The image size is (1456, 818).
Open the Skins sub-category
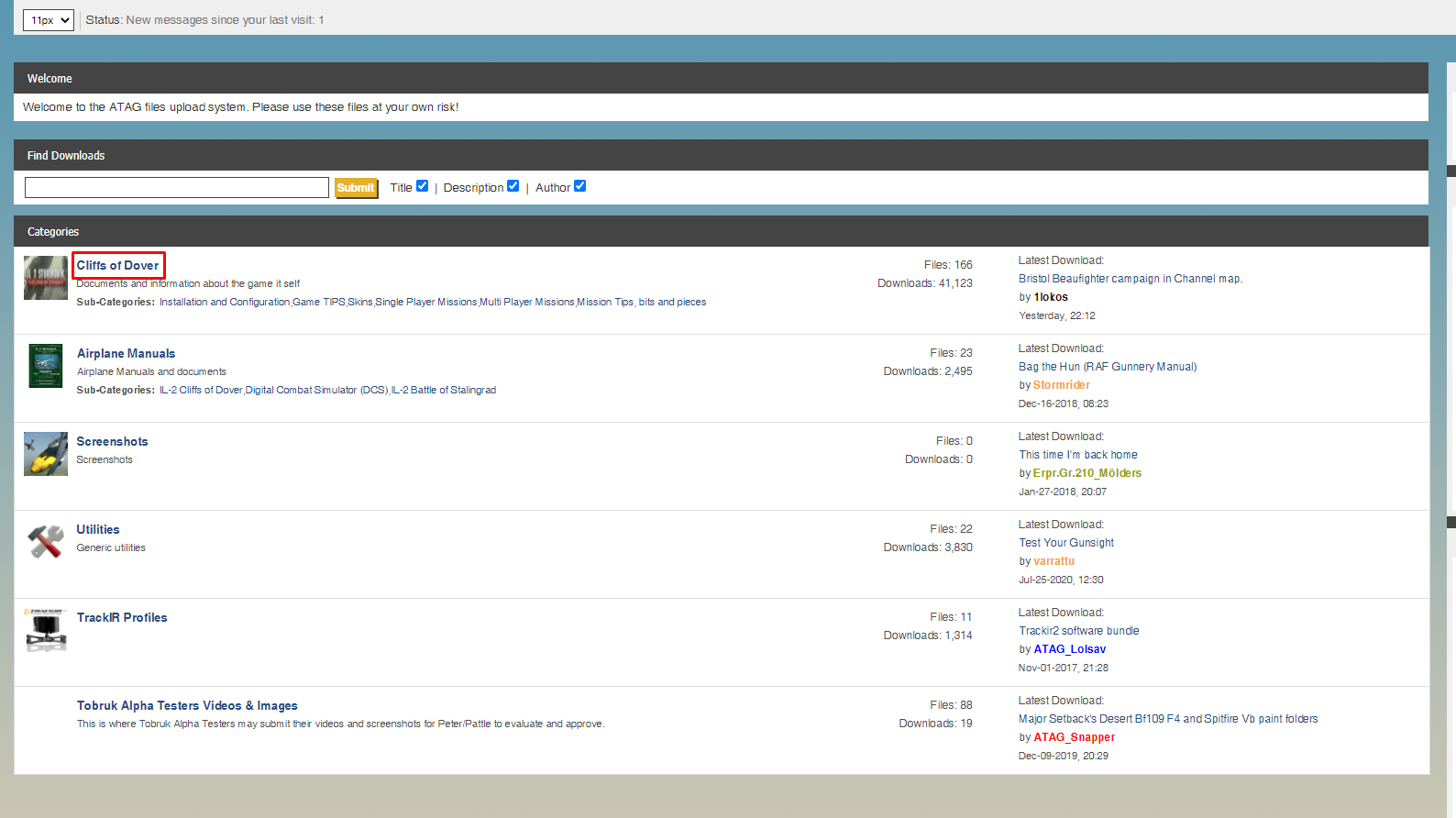tap(360, 302)
